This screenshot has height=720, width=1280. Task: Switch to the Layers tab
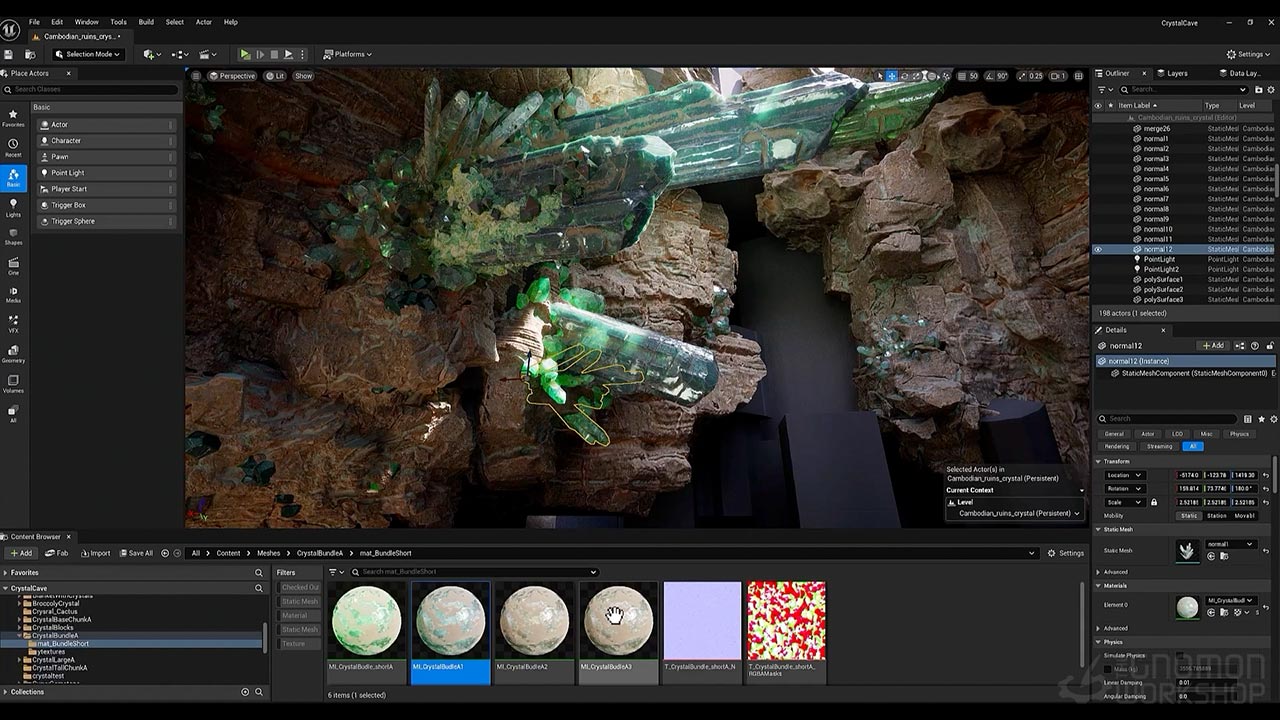pyautogui.click(x=1177, y=73)
